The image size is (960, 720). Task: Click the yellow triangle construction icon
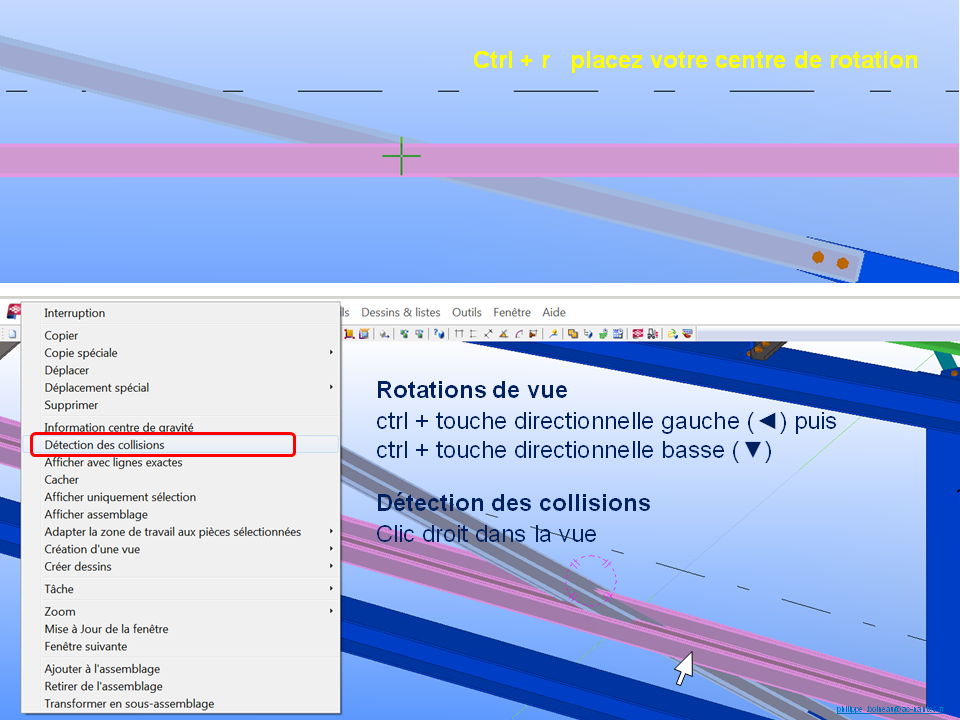(503, 334)
